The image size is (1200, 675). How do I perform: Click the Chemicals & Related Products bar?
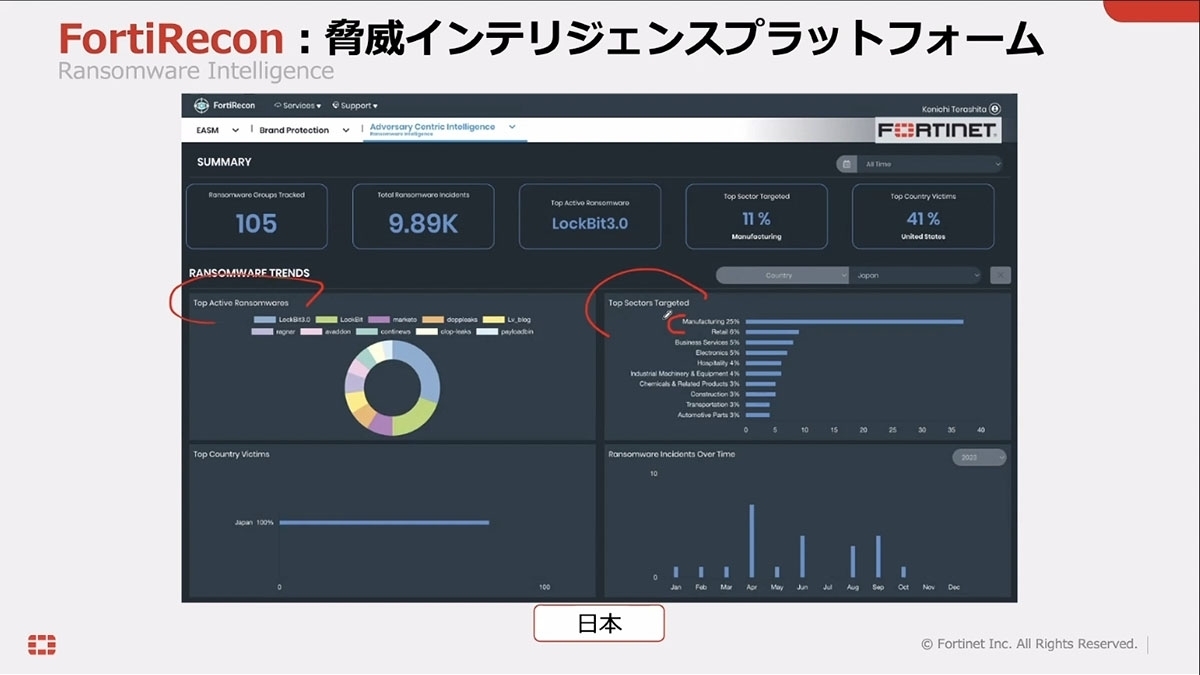point(760,384)
